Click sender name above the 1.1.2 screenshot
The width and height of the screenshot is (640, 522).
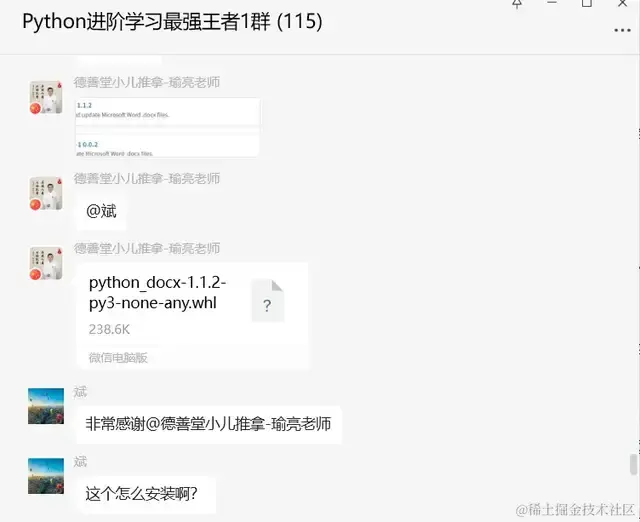coord(147,82)
